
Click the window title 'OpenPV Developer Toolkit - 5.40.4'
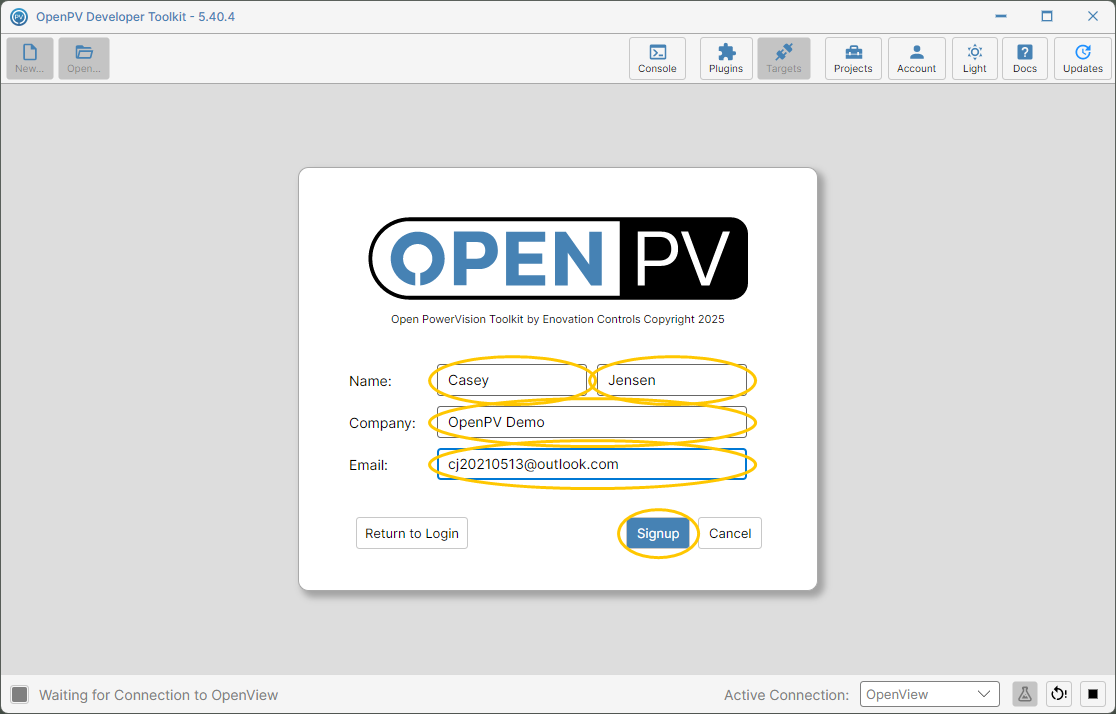click(x=135, y=16)
